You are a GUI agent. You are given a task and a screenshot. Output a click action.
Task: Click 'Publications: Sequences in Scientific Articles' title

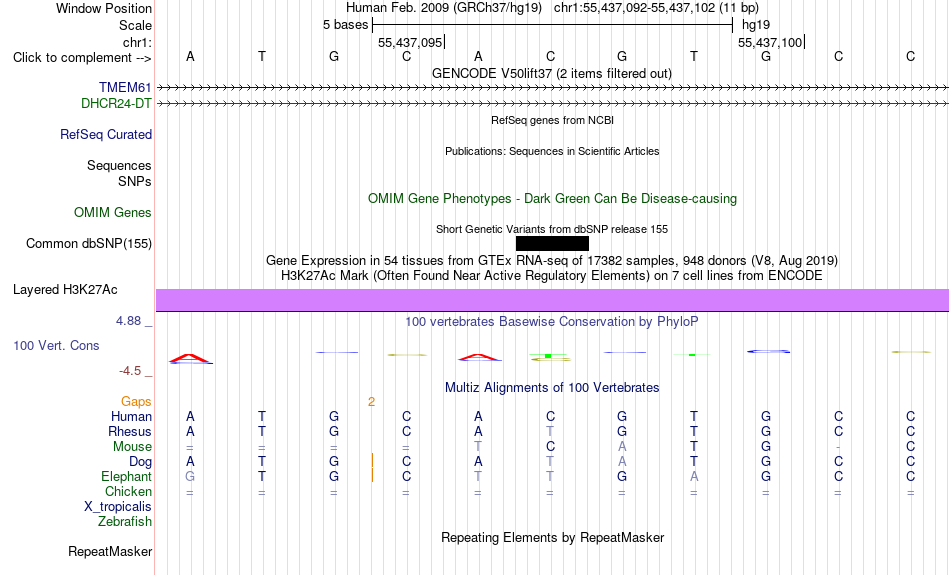pos(552,151)
